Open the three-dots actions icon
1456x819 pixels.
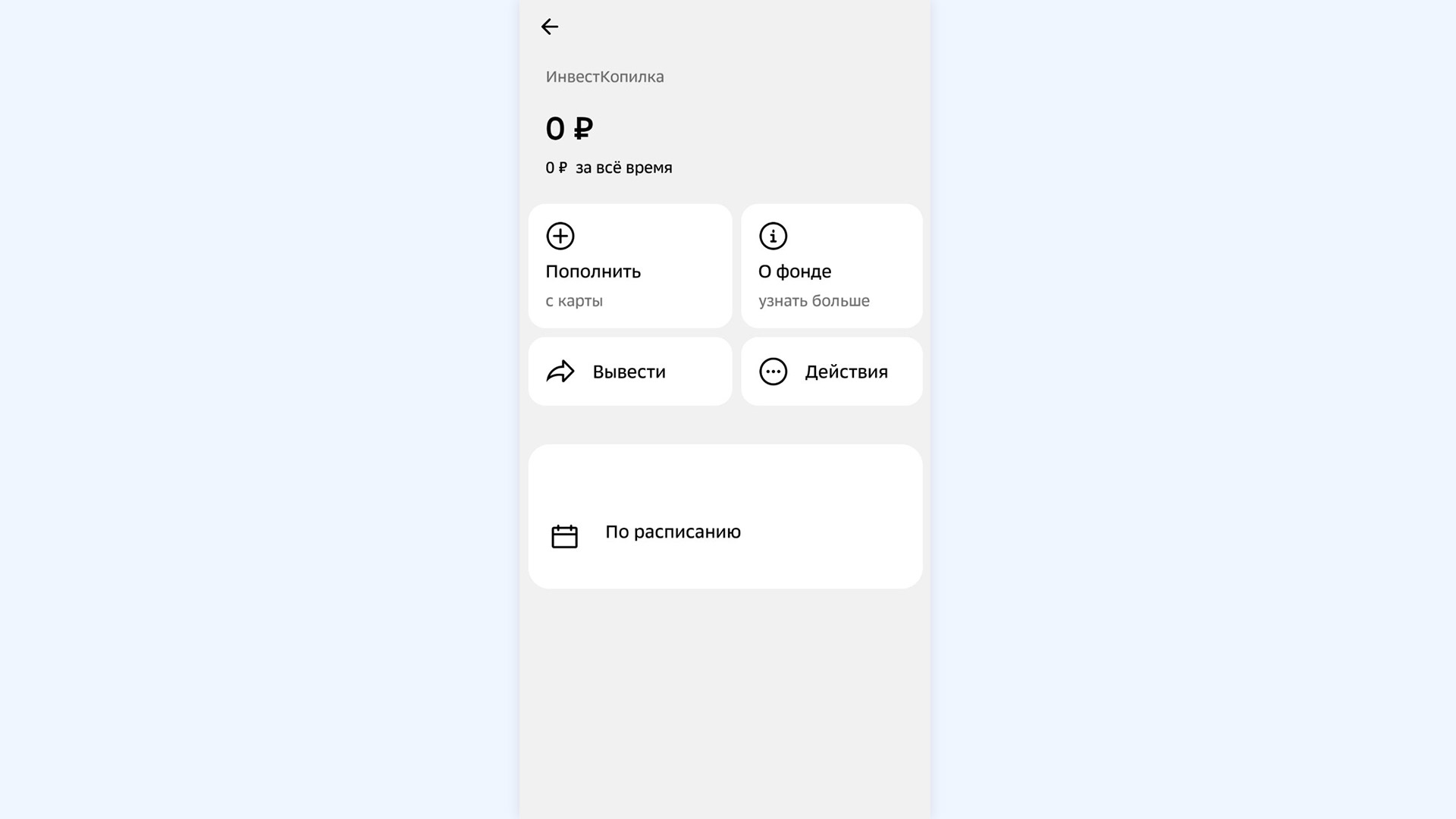click(773, 372)
